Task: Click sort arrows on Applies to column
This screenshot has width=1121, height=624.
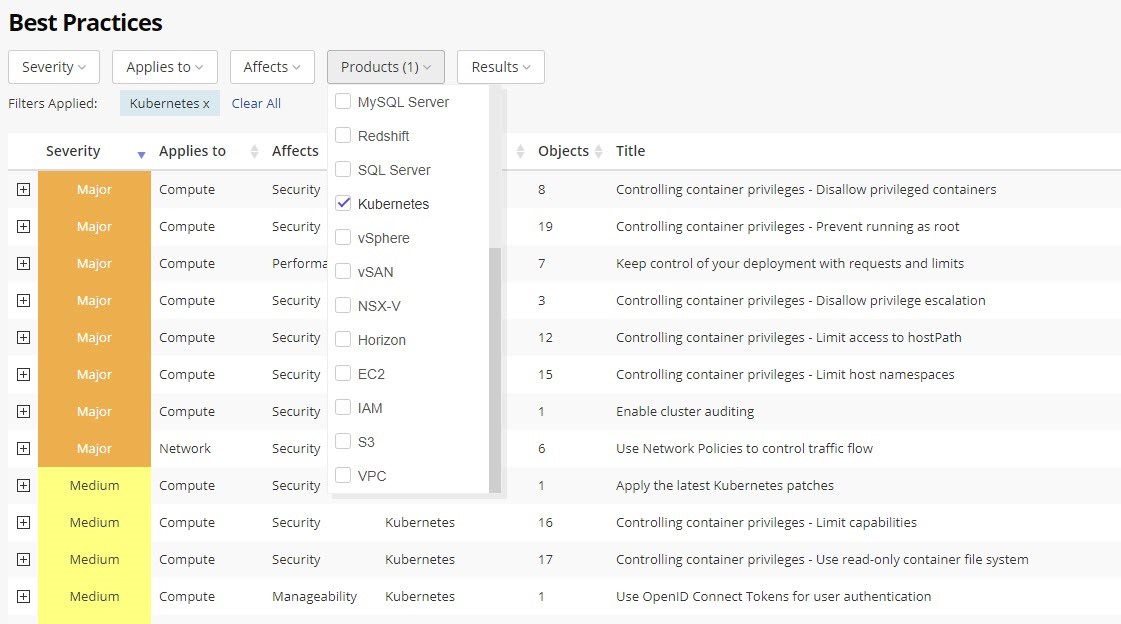Action: pyautogui.click(x=254, y=152)
